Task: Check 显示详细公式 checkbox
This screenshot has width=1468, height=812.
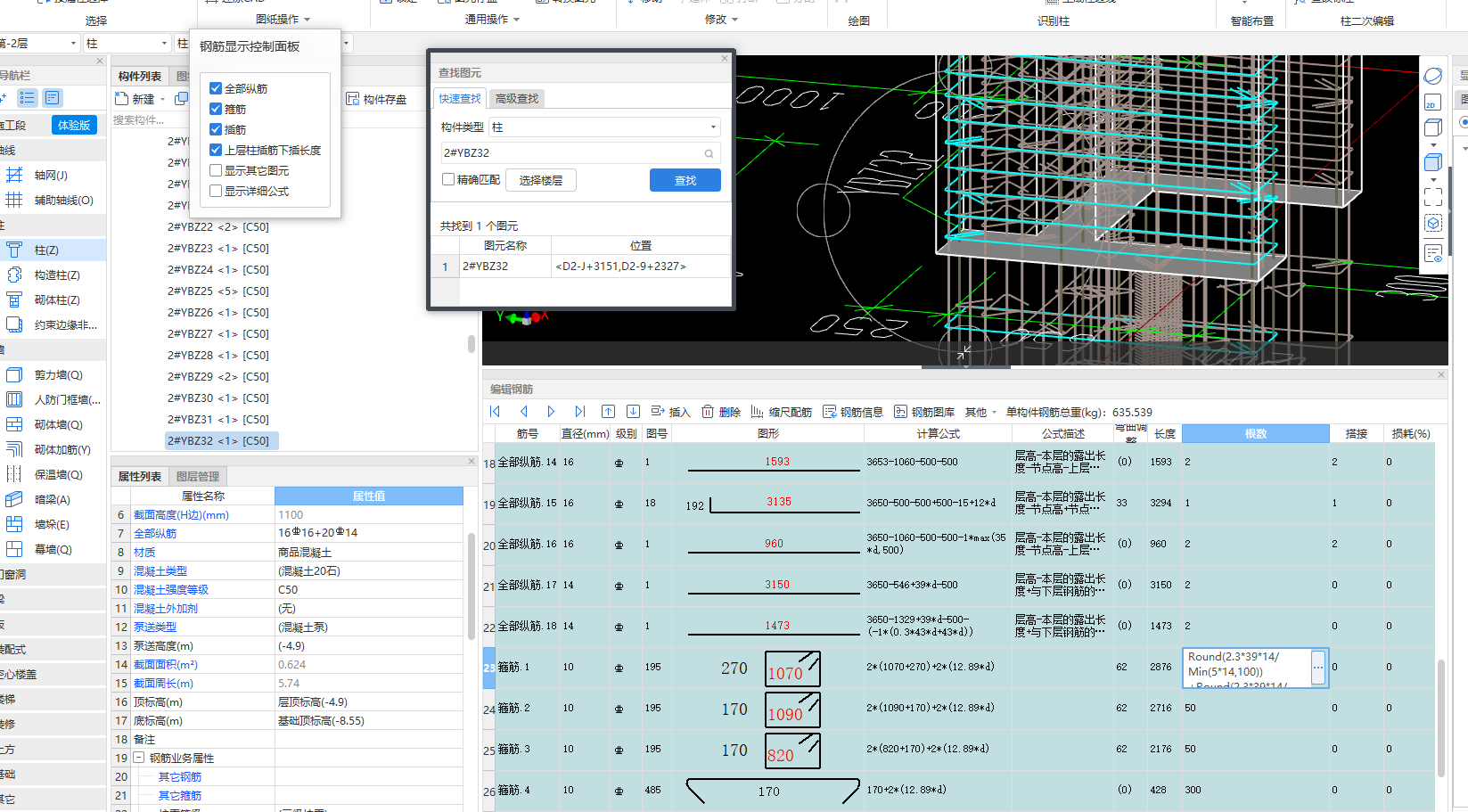Action: click(x=216, y=191)
